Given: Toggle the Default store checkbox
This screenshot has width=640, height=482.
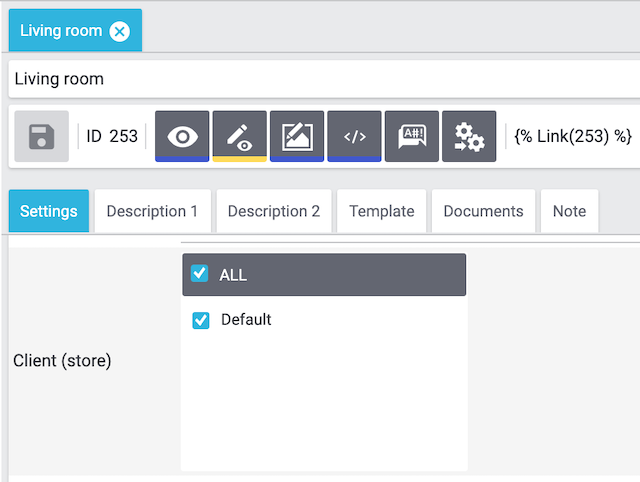Looking at the screenshot, I should (x=200, y=320).
